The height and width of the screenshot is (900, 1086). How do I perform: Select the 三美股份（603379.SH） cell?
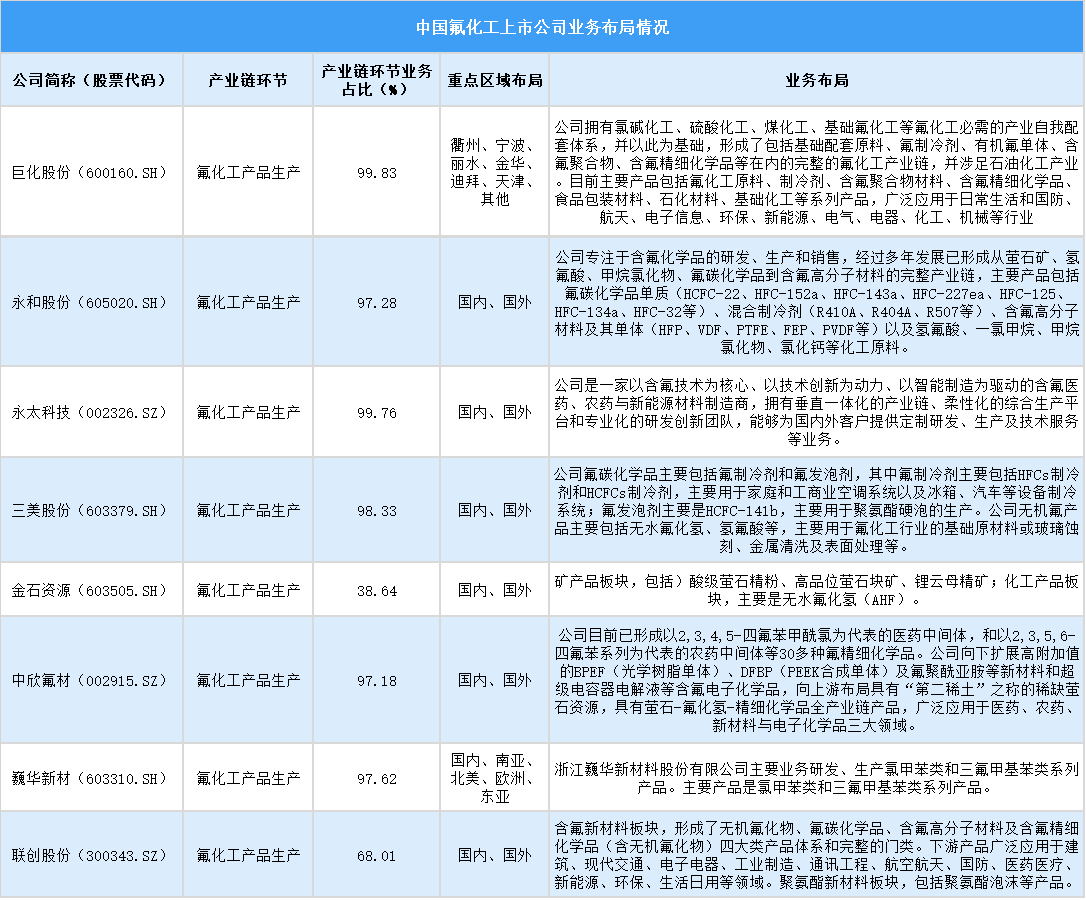point(90,510)
